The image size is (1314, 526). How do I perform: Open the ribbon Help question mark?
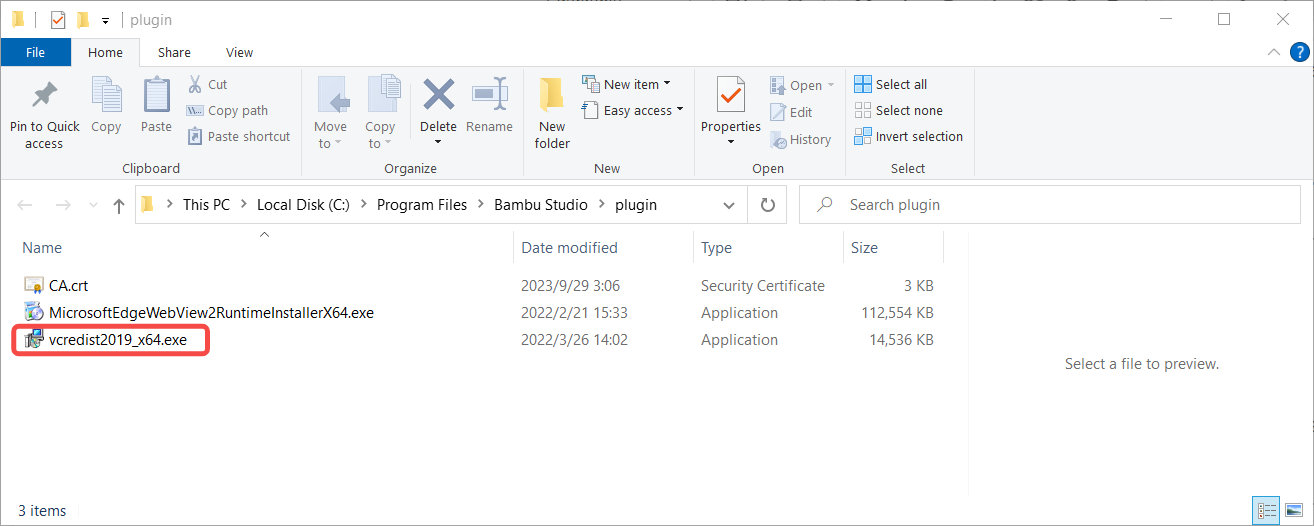pos(1297,52)
